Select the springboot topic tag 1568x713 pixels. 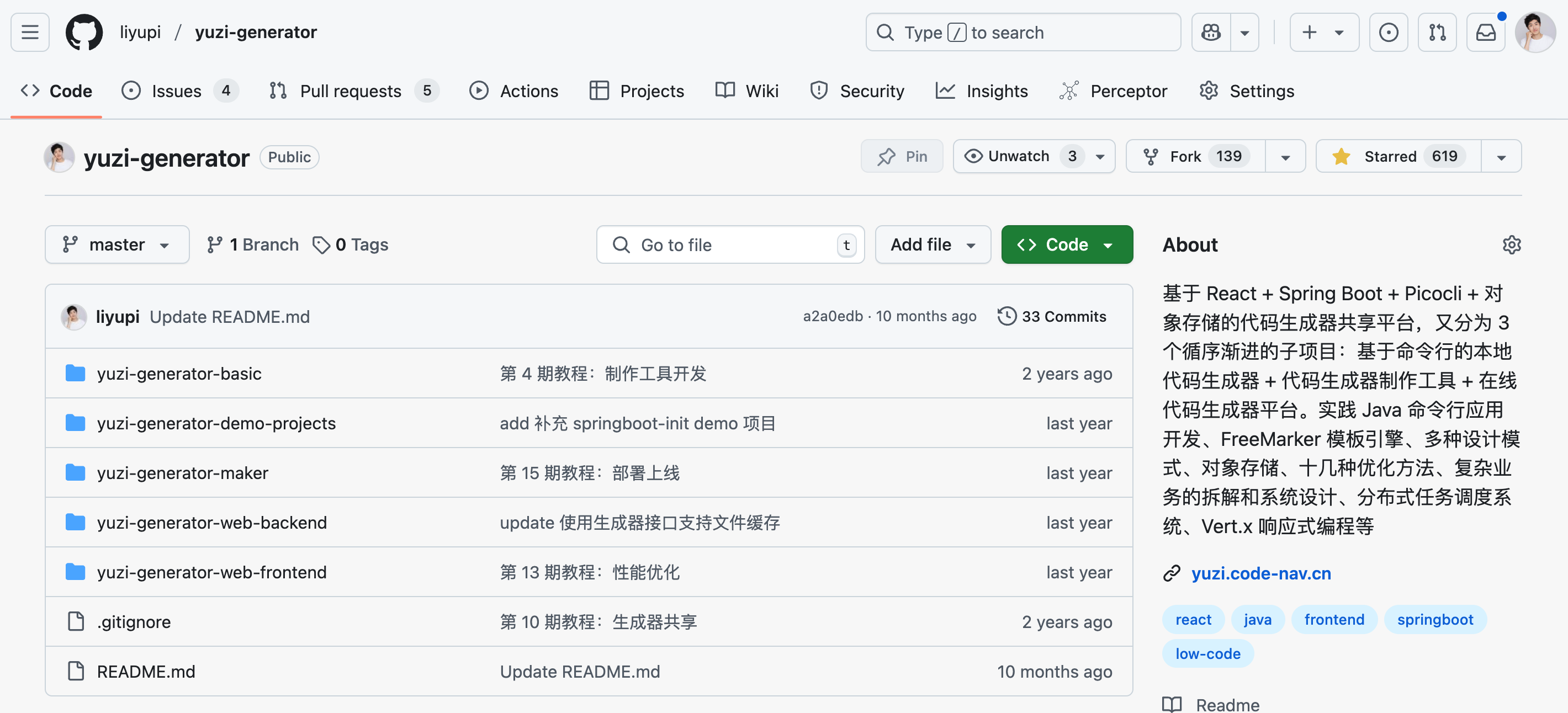tap(1435, 619)
